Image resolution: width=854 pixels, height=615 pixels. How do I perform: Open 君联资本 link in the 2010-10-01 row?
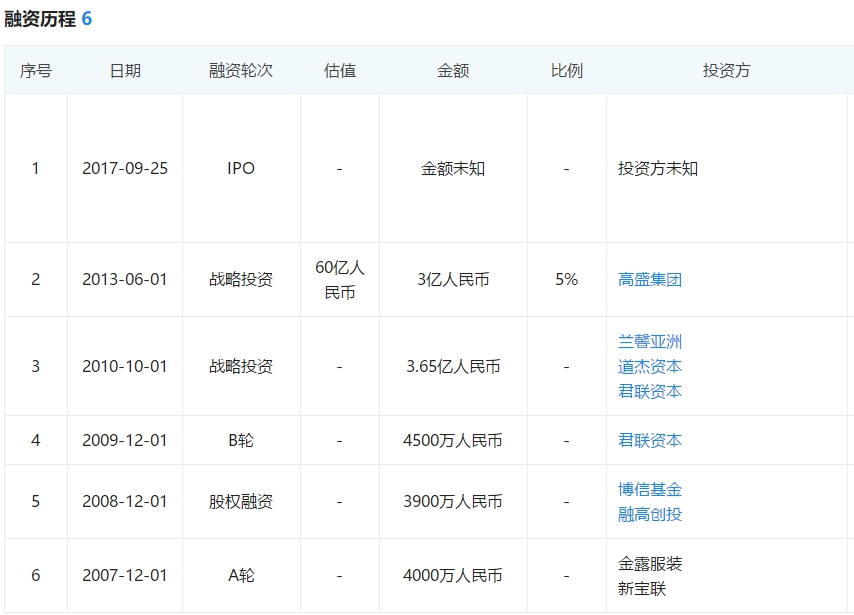click(650, 391)
